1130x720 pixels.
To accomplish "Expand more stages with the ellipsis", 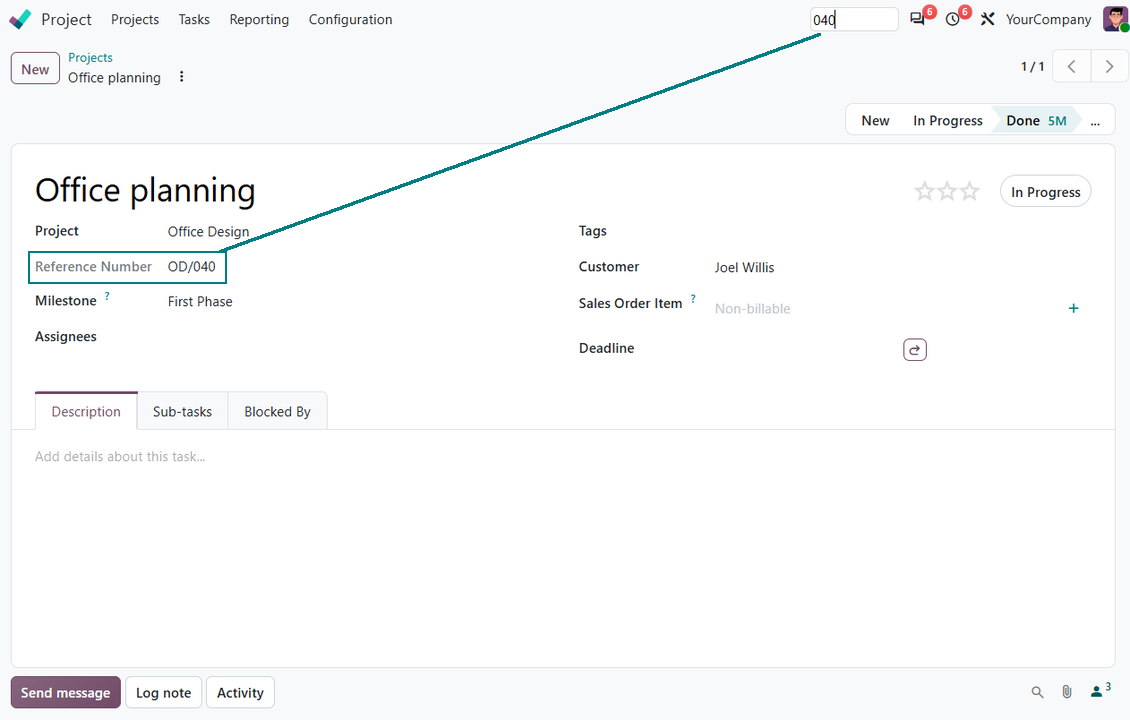I will (x=1095, y=121).
